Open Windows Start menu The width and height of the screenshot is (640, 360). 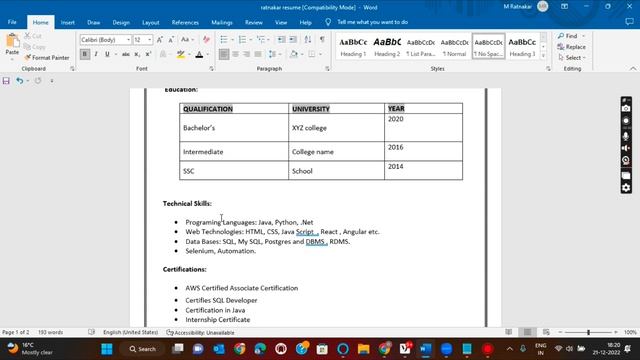[x=107, y=349]
